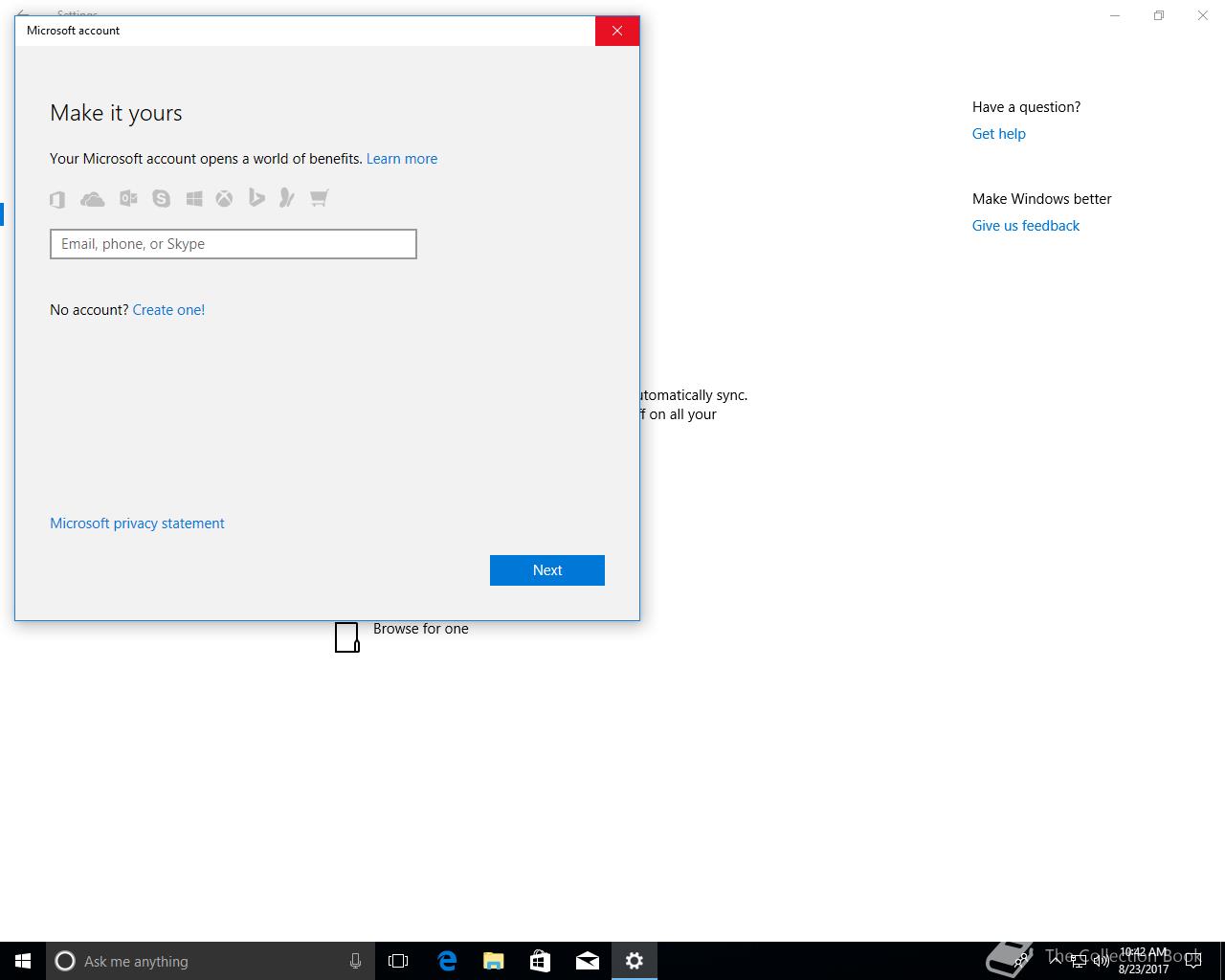Launch Microsoft Edge from the taskbar
Image resolution: width=1225 pixels, height=980 pixels.
click(446, 961)
